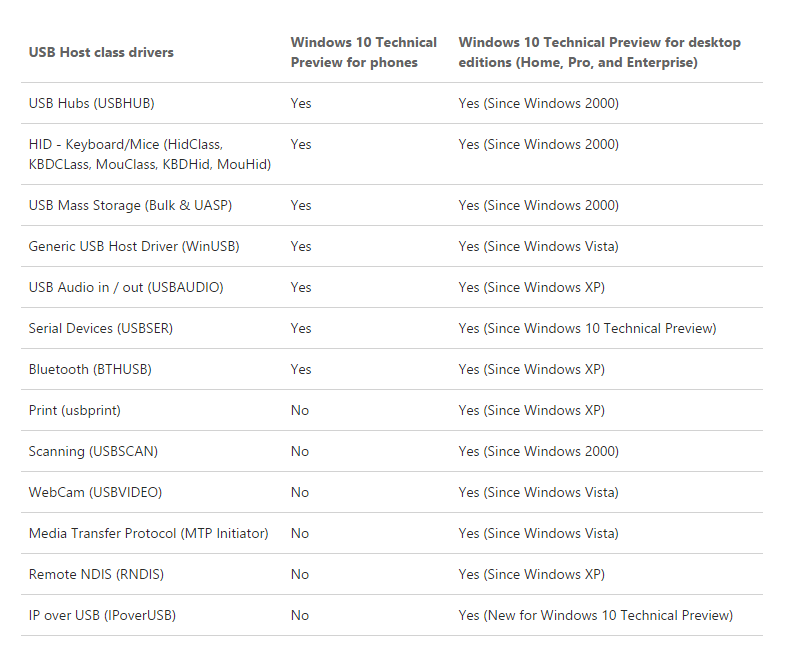The image size is (790, 651).
Task: Select "USB Audio in / out (USBAUDIO)" cell
Action: [x=126, y=288]
